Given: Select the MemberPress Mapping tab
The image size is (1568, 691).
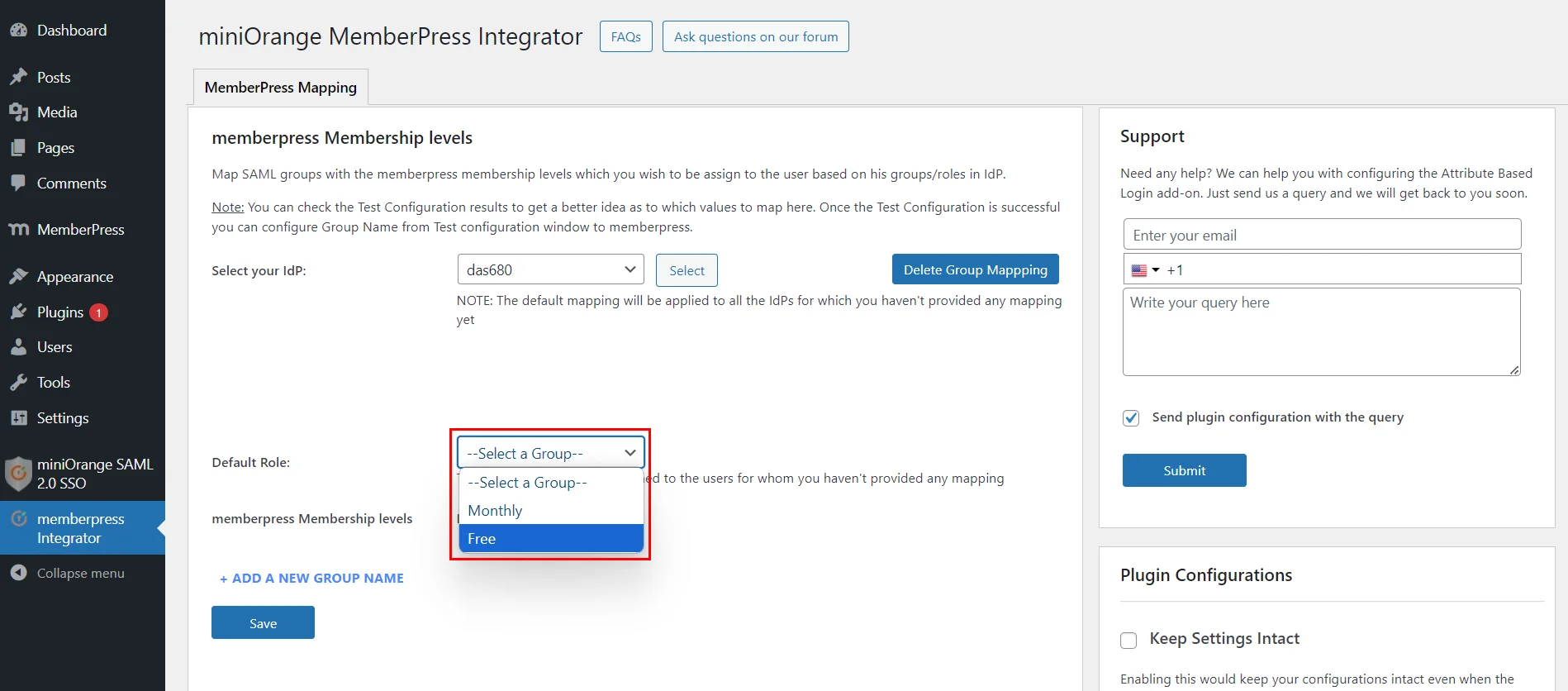Looking at the screenshot, I should pos(281,88).
